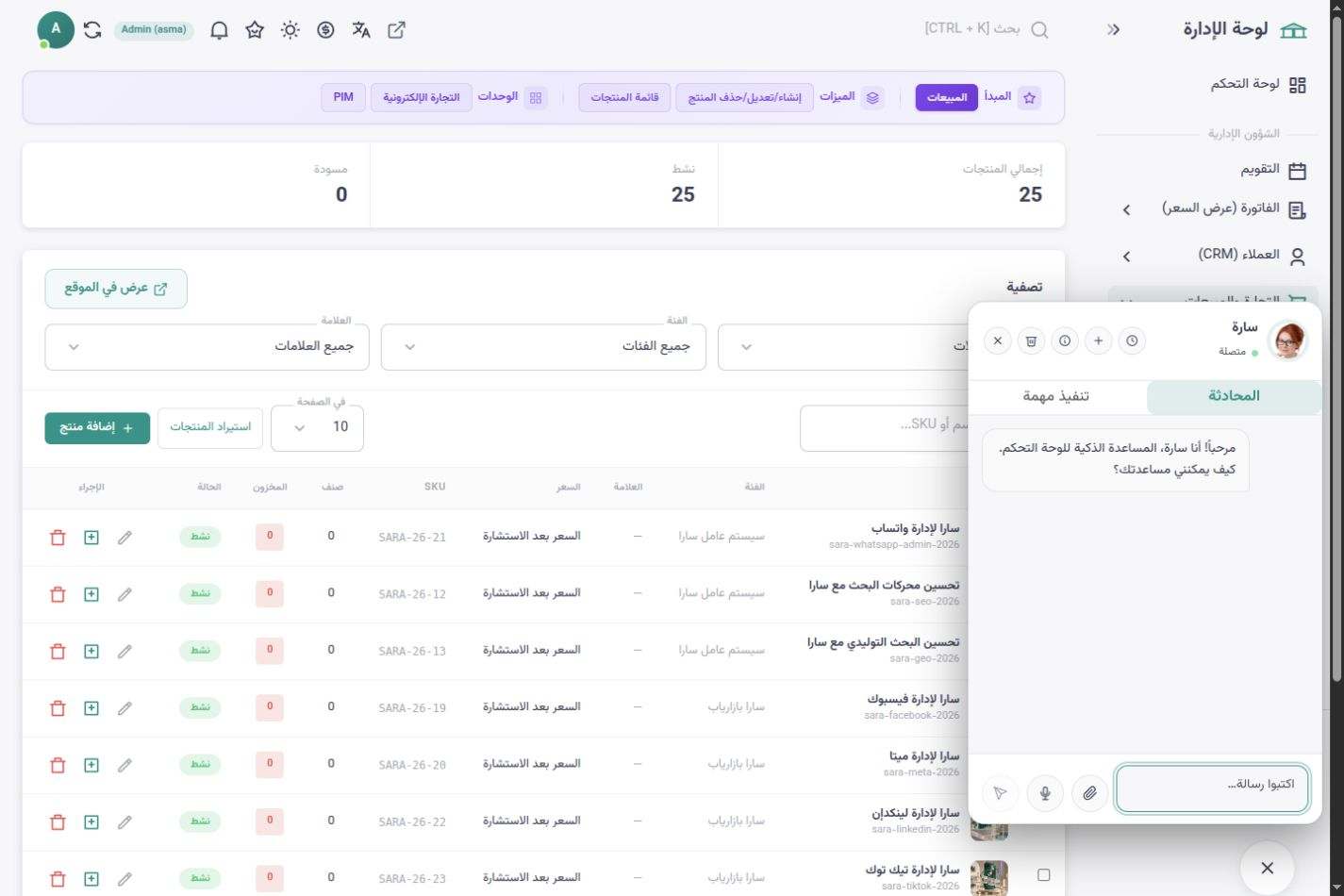
Task: Open the notifications bell
Action: click(219, 30)
